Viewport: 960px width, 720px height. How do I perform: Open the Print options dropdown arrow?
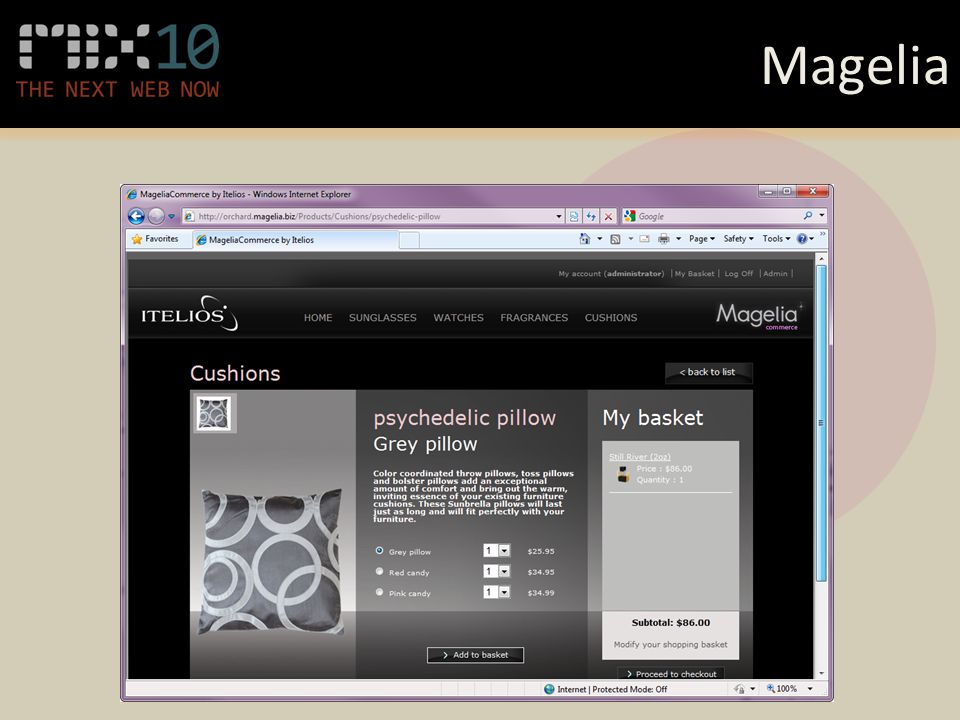678,239
